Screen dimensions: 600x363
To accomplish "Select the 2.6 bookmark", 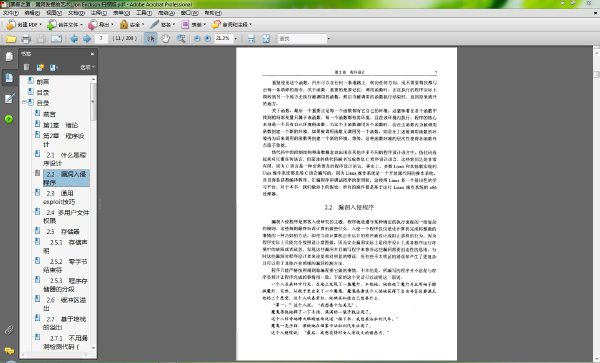I will pos(64,304).
